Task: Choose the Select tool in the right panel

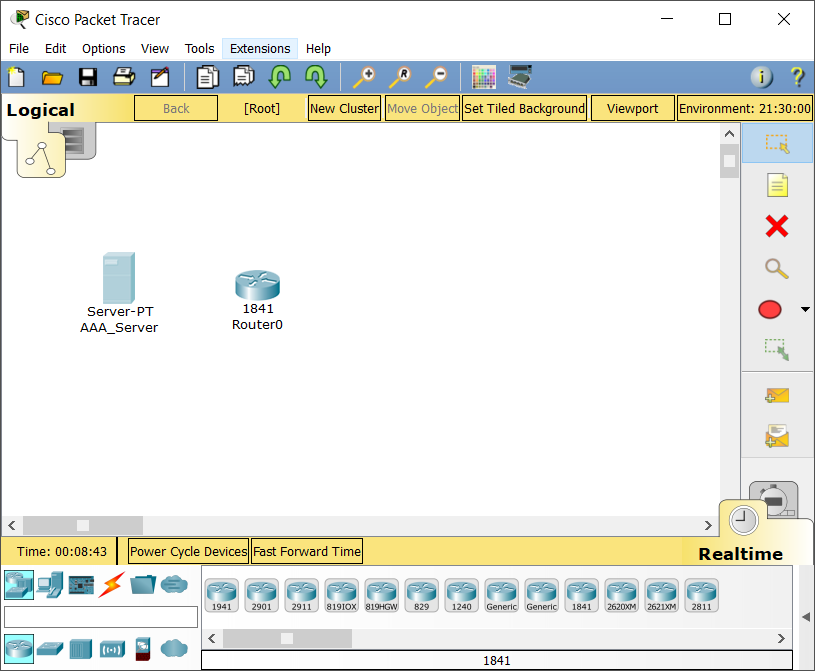Action: pyautogui.click(x=777, y=143)
